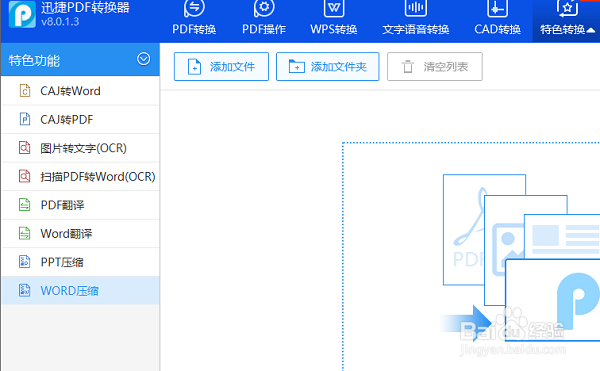Viewport: 600px width, 371px height.
Task: Click the PDF转换 swap arrows icon
Action: 194,8
